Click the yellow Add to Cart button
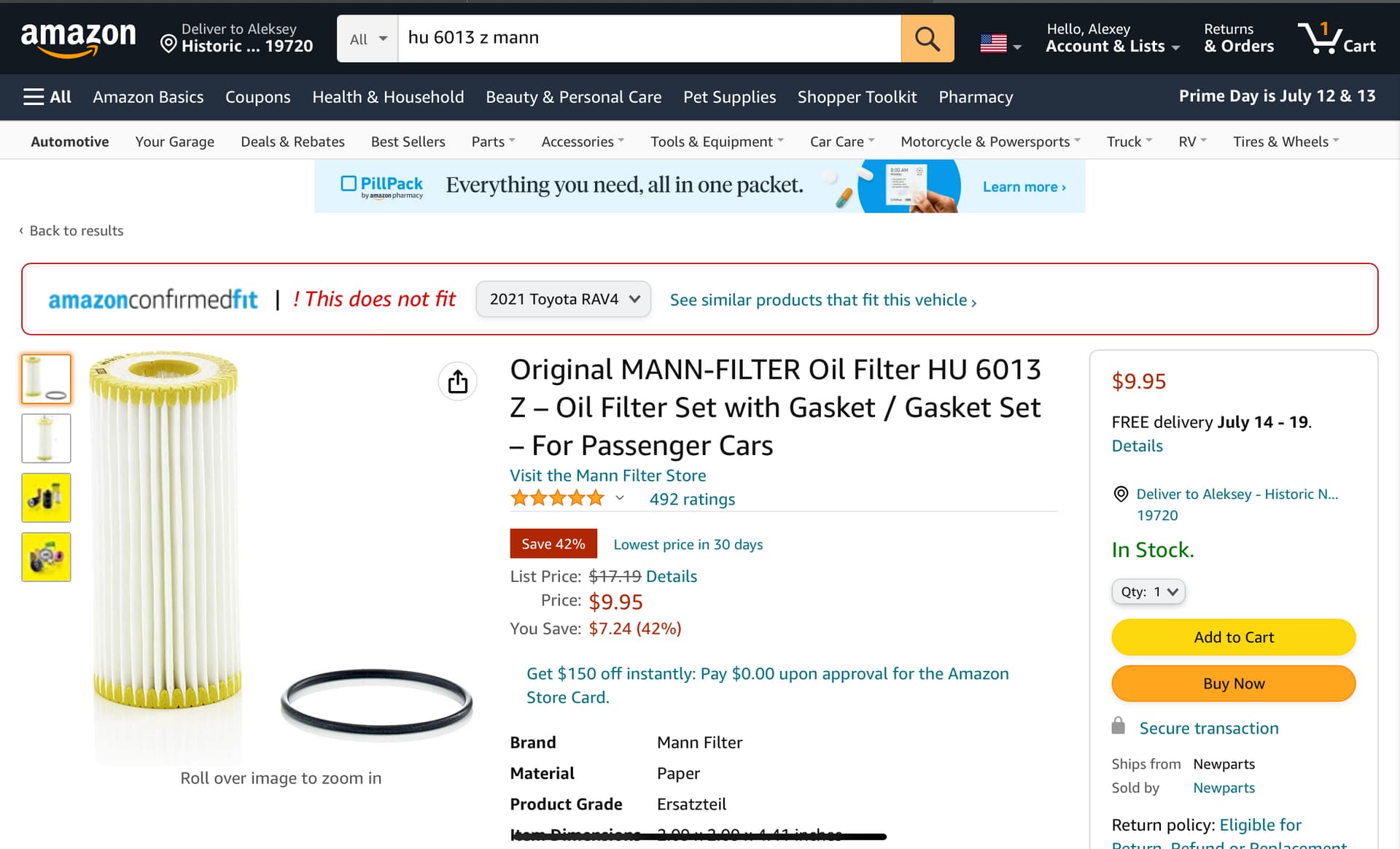The height and width of the screenshot is (849, 1400). tap(1233, 637)
